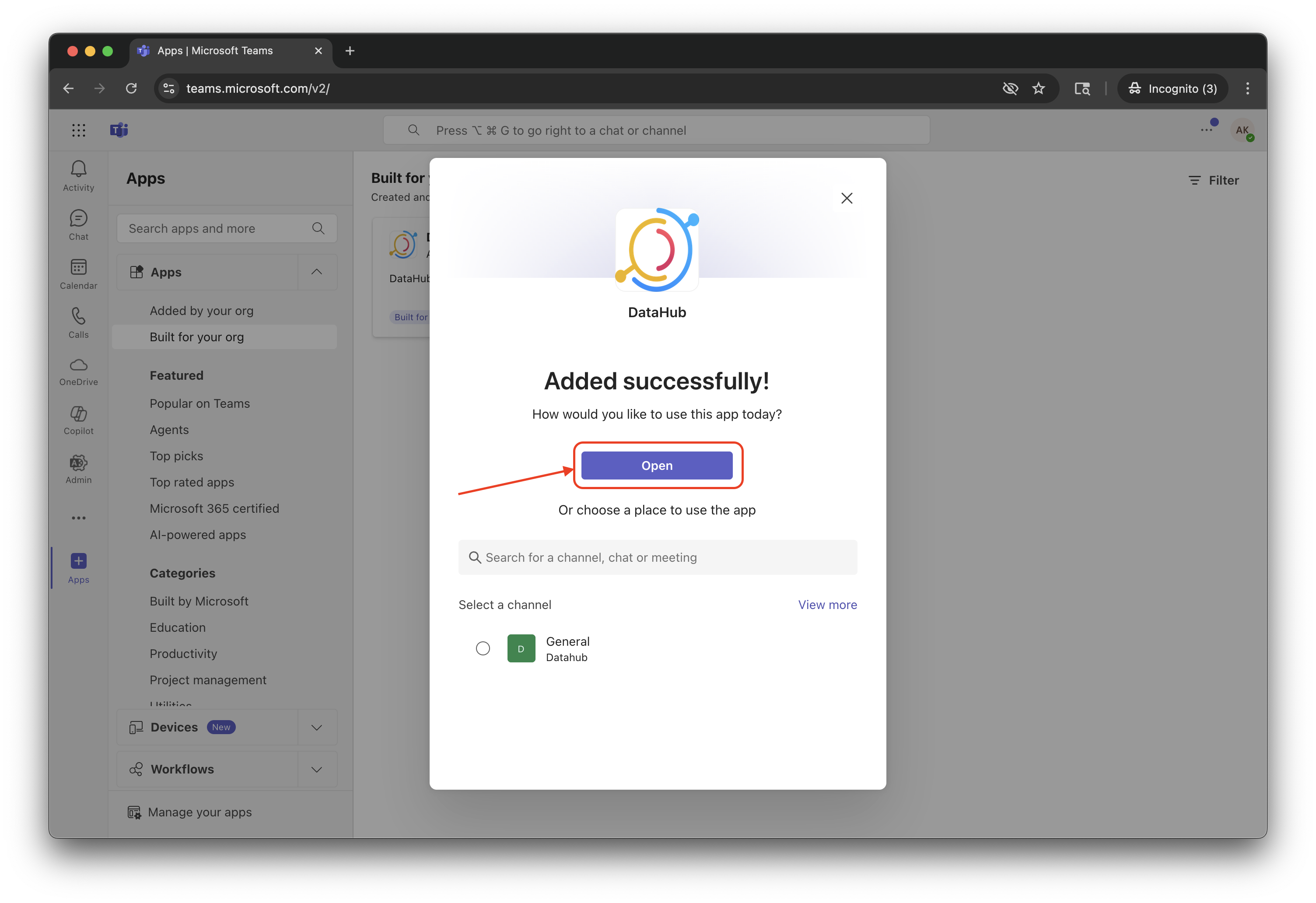1316x903 pixels.
Task: Expand the Workflows section
Action: pyautogui.click(x=317, y=770)
